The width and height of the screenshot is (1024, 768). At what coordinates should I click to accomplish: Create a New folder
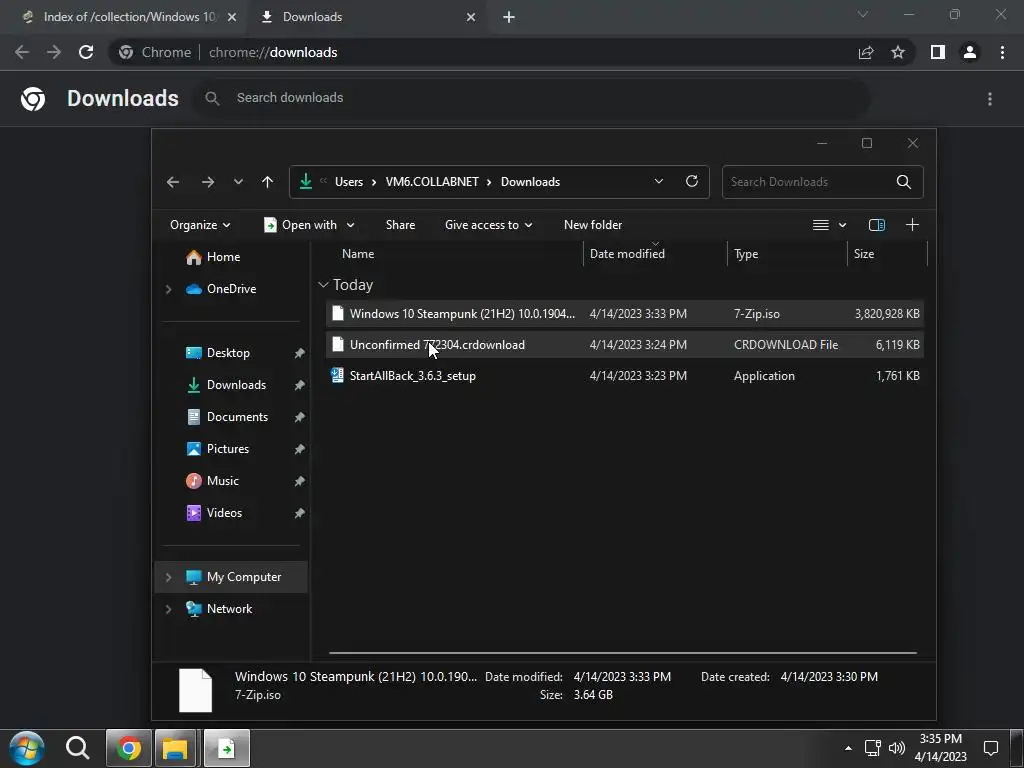click(x=593, y=225)
